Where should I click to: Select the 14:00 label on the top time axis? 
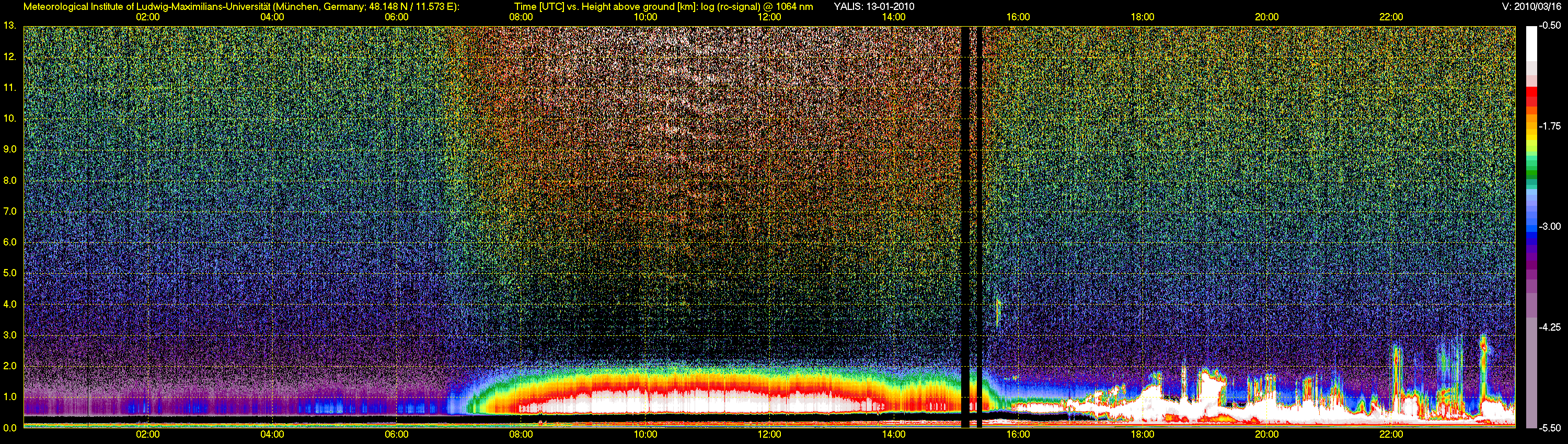[x=894, y=17]
